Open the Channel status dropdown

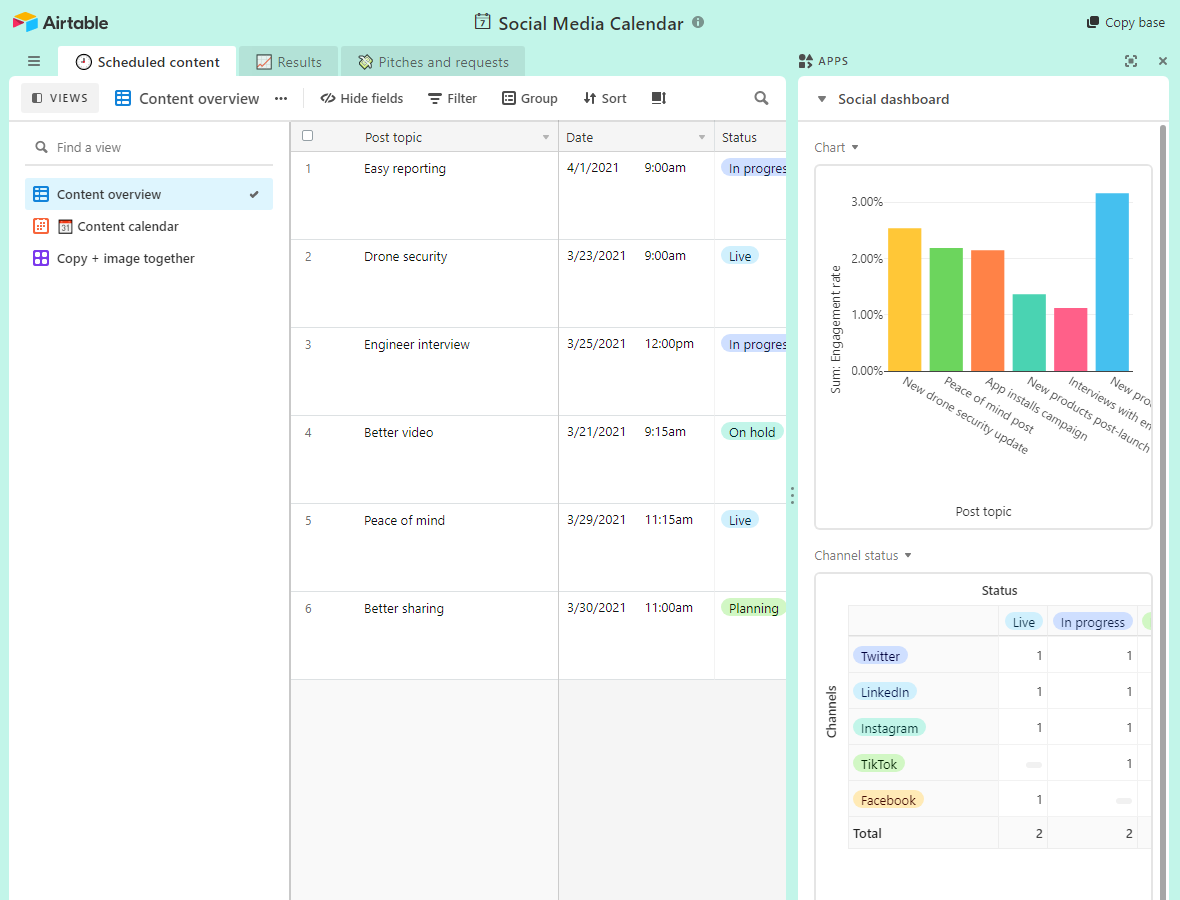click(908, 555)
